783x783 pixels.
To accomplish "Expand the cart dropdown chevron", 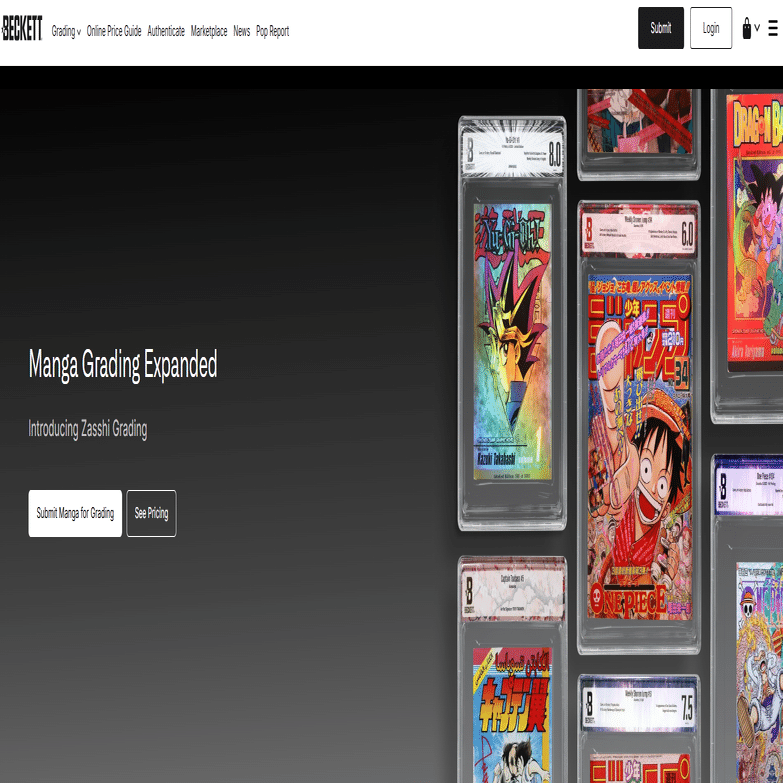I will [x=757, y=28].
